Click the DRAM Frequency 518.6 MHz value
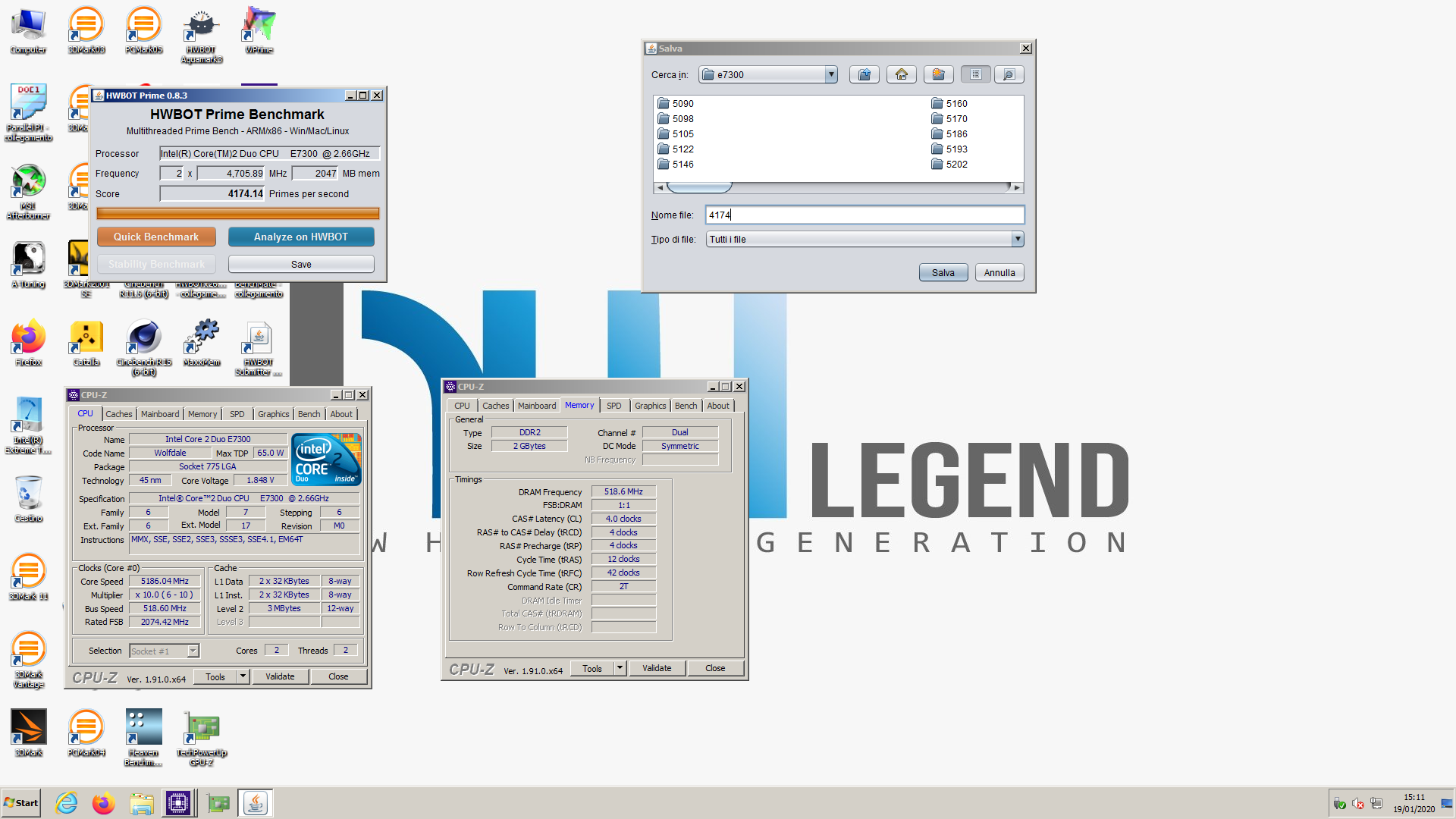The width and height of the screenshot is (1456, 819). point(623,491)
